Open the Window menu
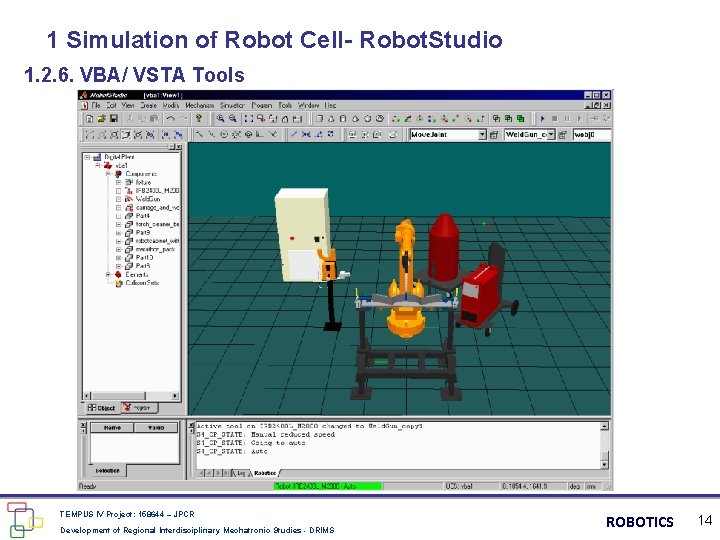Screen dimensions: 720x540 309,105
